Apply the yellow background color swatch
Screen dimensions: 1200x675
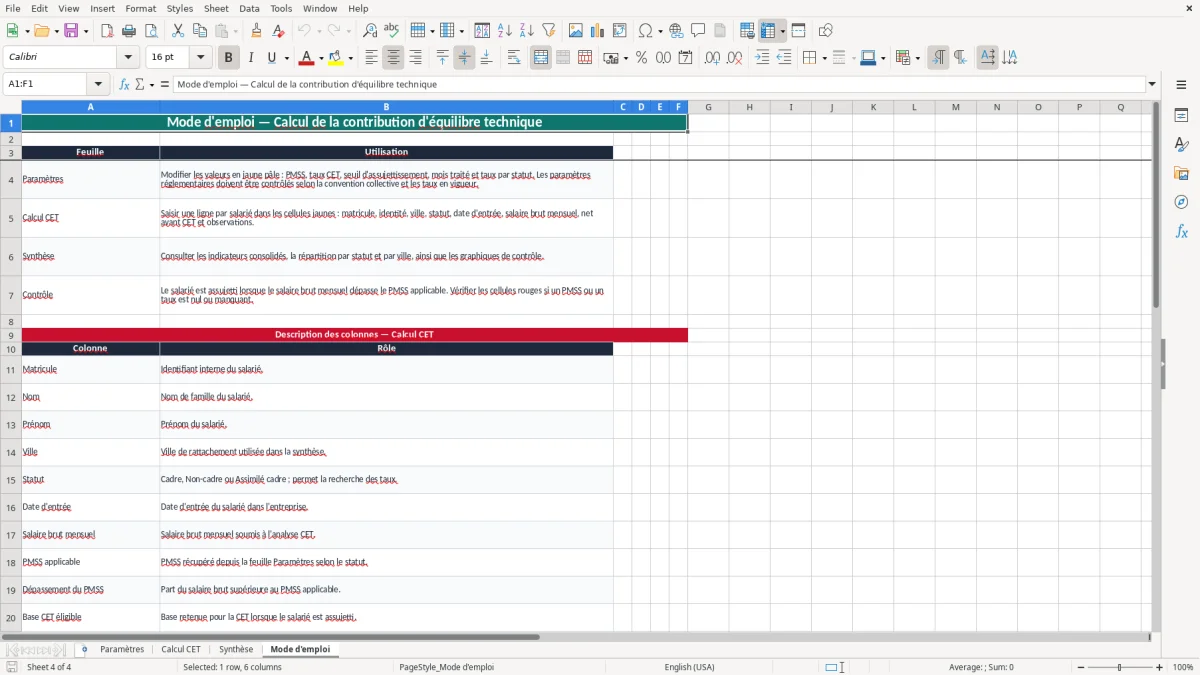click(x=336, y=58)
